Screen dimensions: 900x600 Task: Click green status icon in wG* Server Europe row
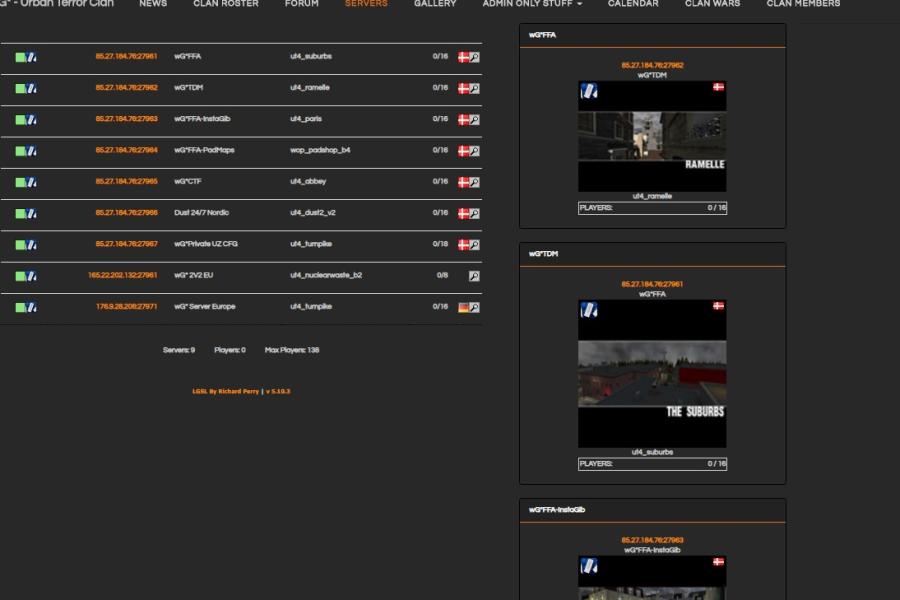[x=20, y=307]
